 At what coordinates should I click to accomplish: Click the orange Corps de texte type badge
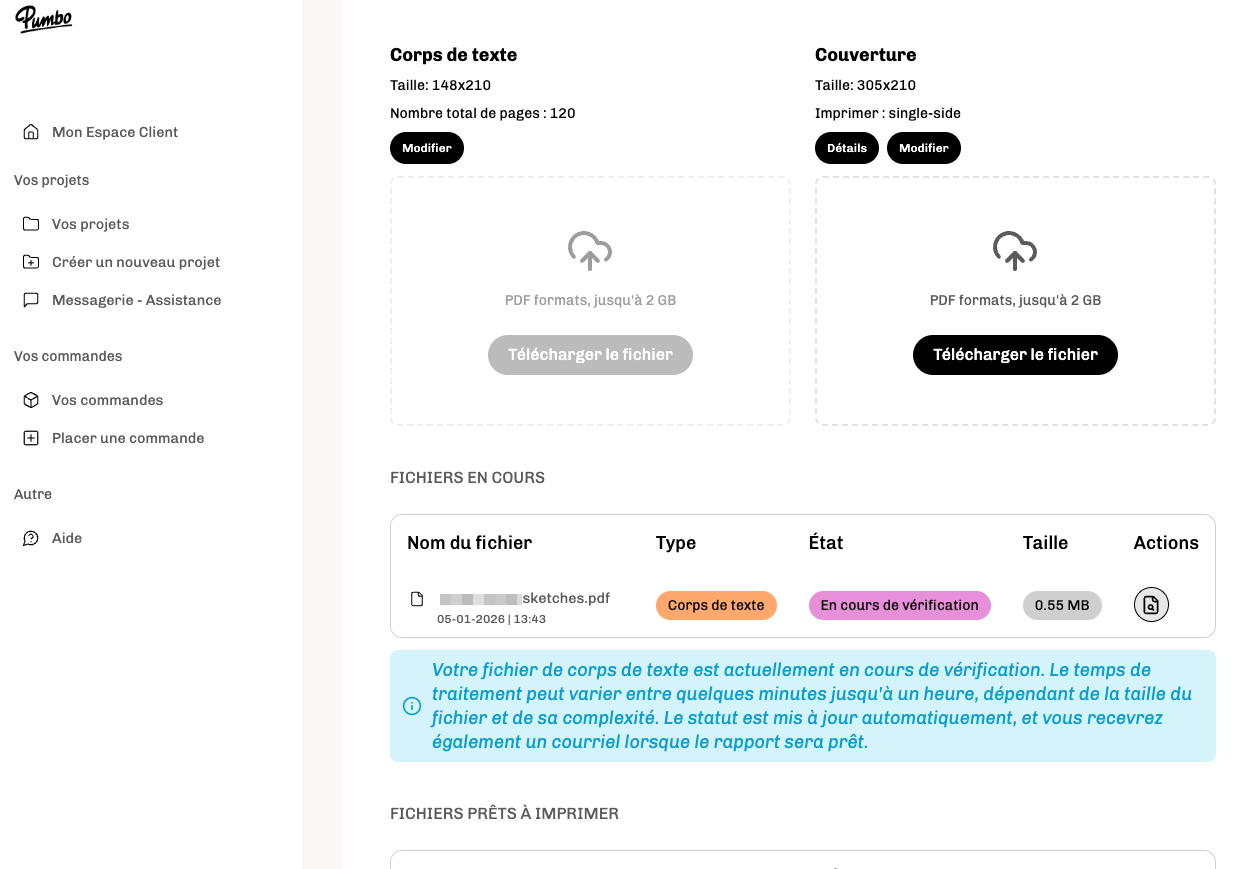[x=716, y=605]
